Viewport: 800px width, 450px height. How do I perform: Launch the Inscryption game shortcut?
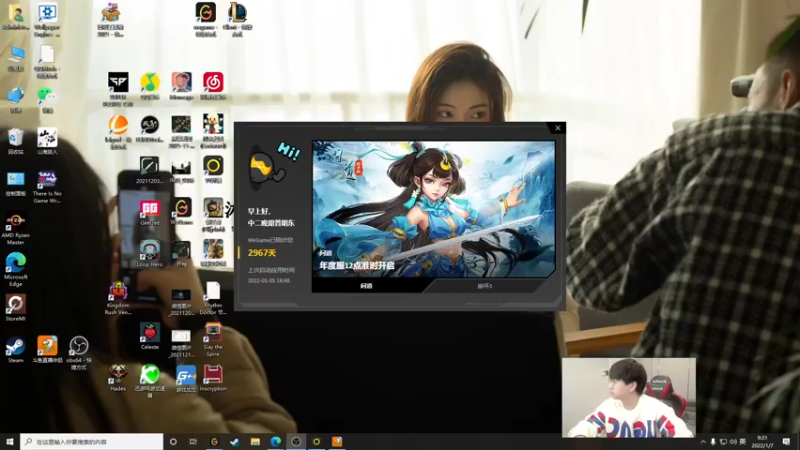click(213, 378)
